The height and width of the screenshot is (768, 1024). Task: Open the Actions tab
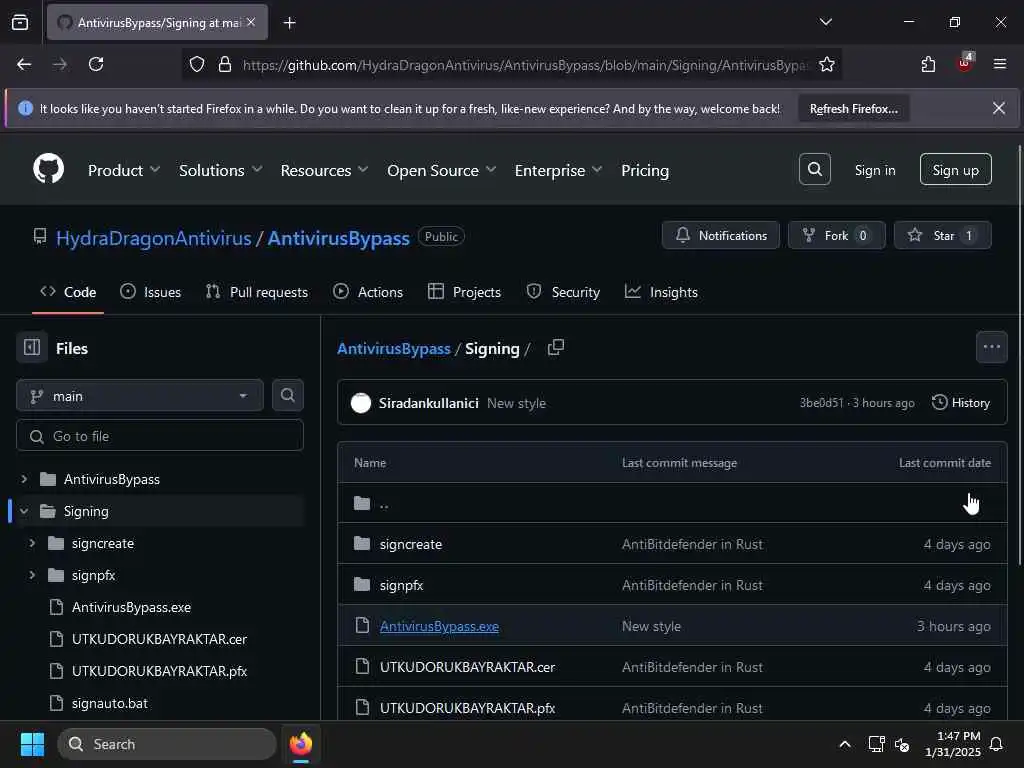[368, 292]
